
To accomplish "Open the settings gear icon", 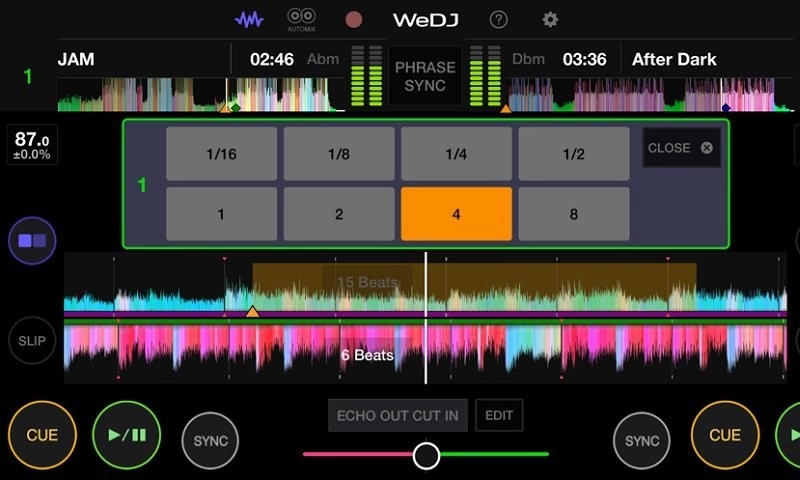I will 550,19.
